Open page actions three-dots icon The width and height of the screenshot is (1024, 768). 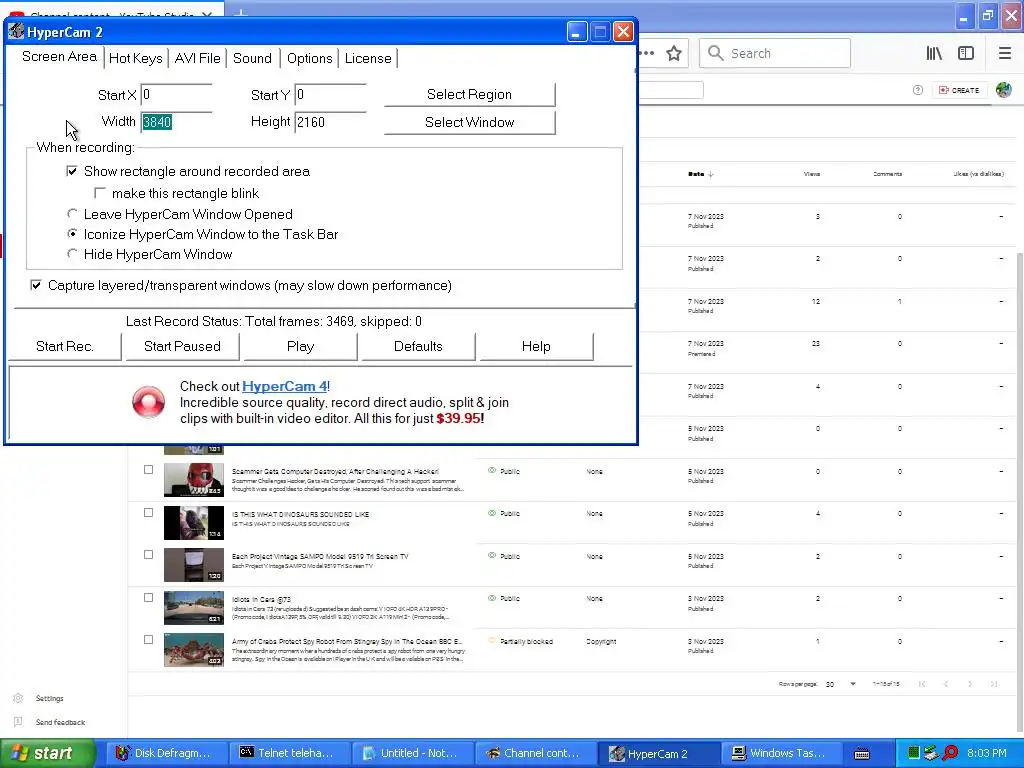[x=647, y=54]
